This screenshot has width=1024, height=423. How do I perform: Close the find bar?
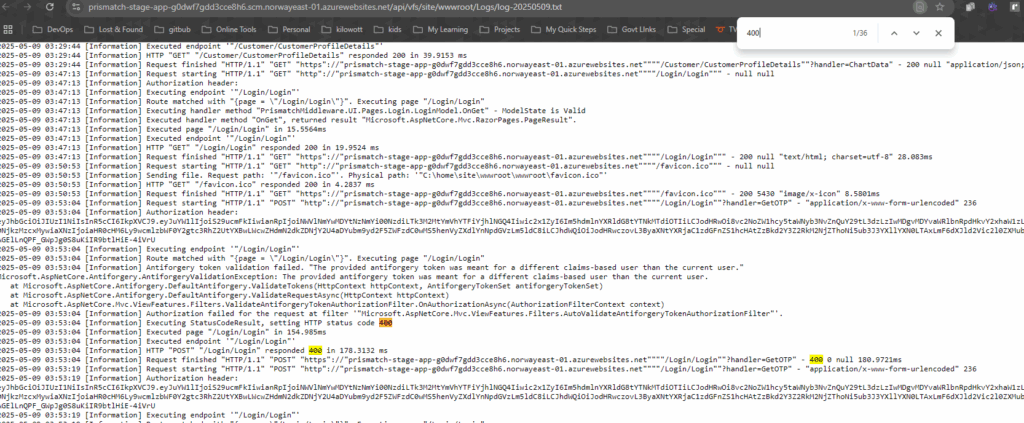(x=938, y=33)
